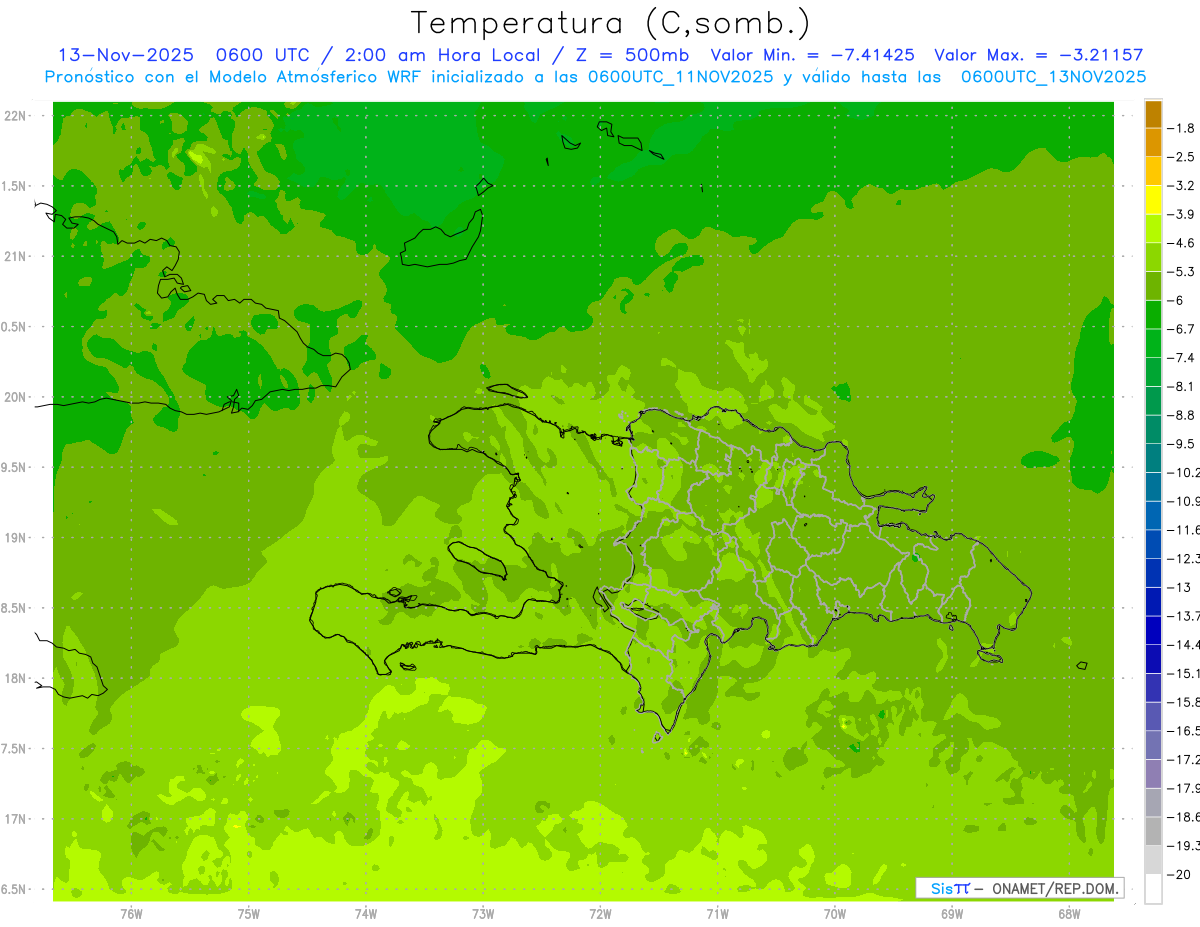Click the '69W' longitude axis label
Screen dimensions: 1200x927
952,914
